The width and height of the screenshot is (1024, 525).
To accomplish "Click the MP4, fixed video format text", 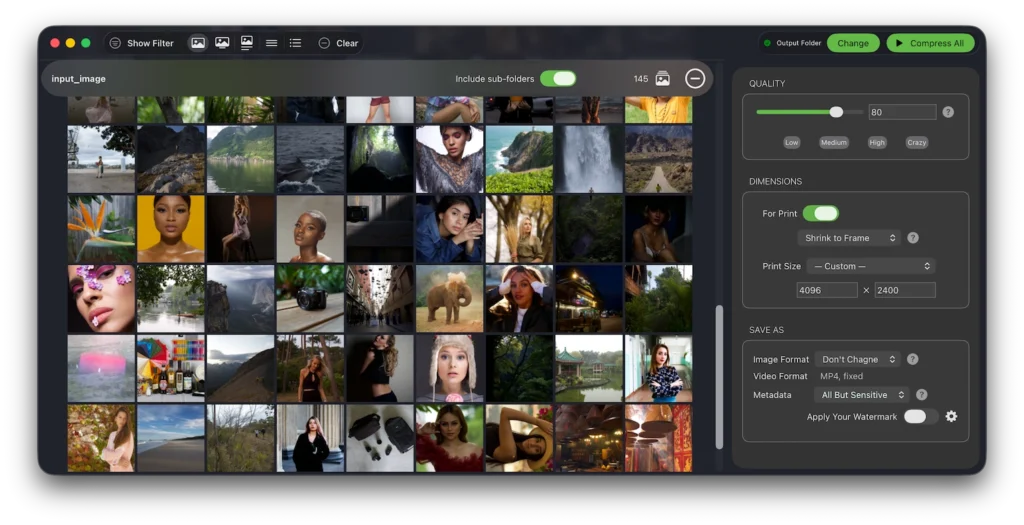I will tap(841, 376).
